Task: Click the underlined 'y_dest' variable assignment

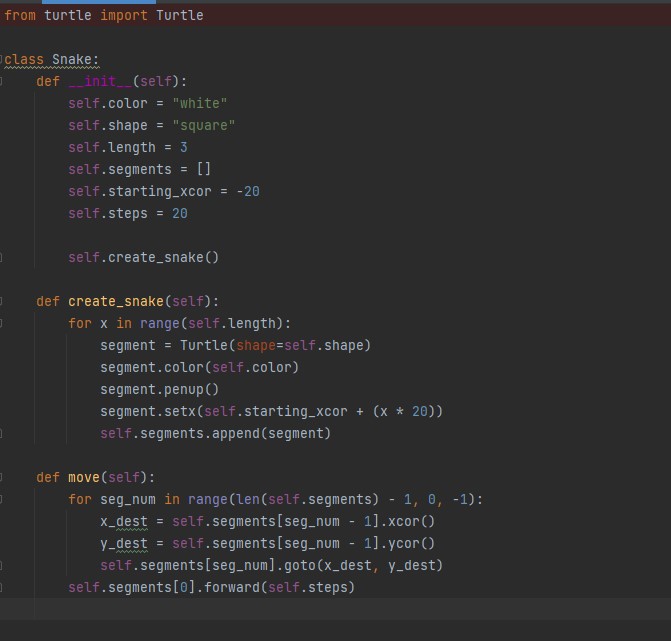Action: click(124, 543)
